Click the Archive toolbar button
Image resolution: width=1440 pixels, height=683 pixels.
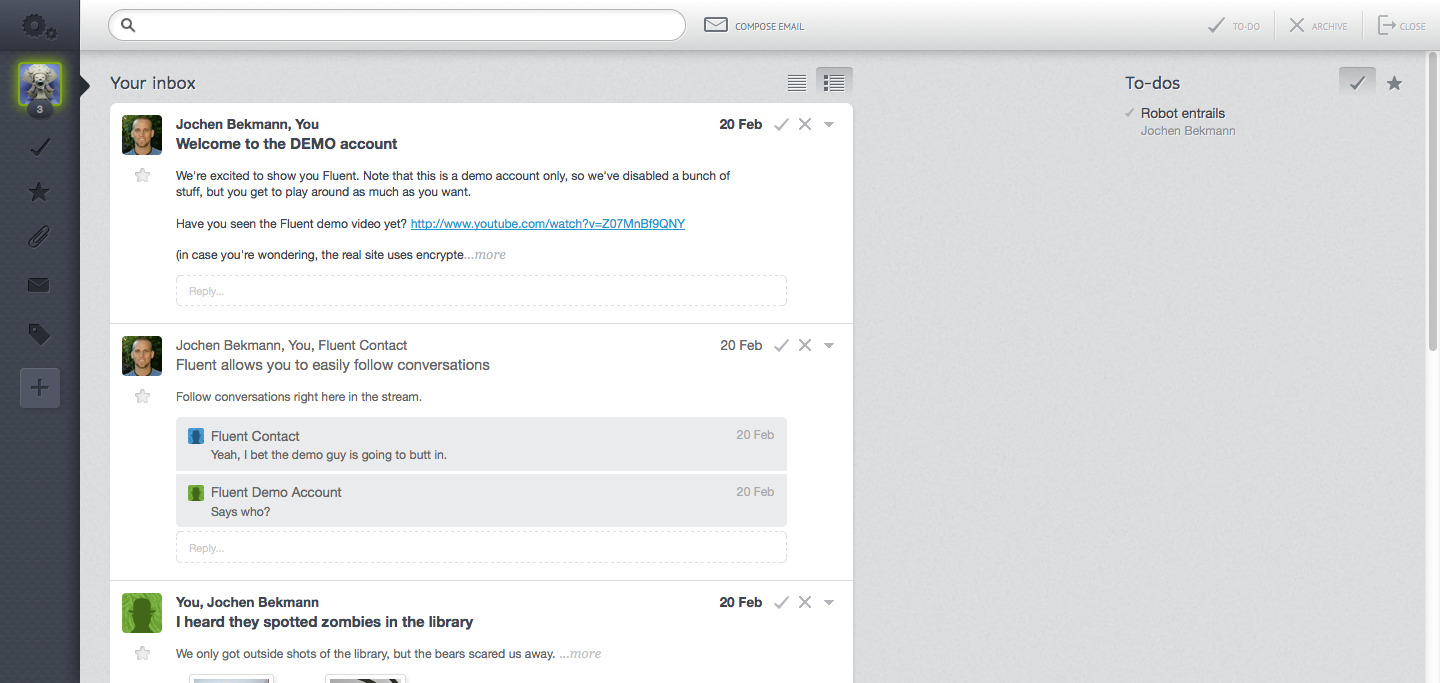coord(1318,26)
